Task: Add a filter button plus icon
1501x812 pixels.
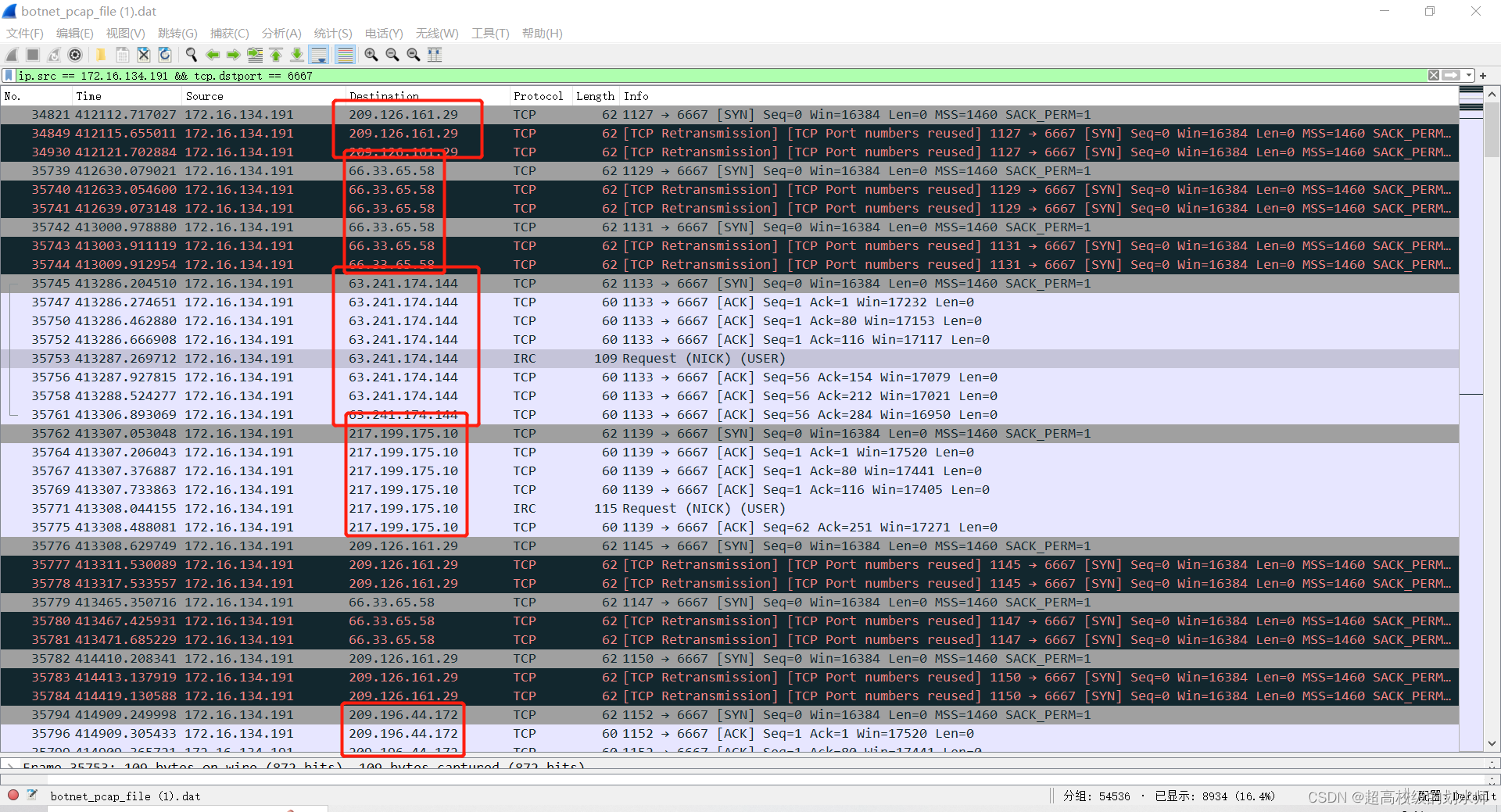Action: coord(1483,76)
